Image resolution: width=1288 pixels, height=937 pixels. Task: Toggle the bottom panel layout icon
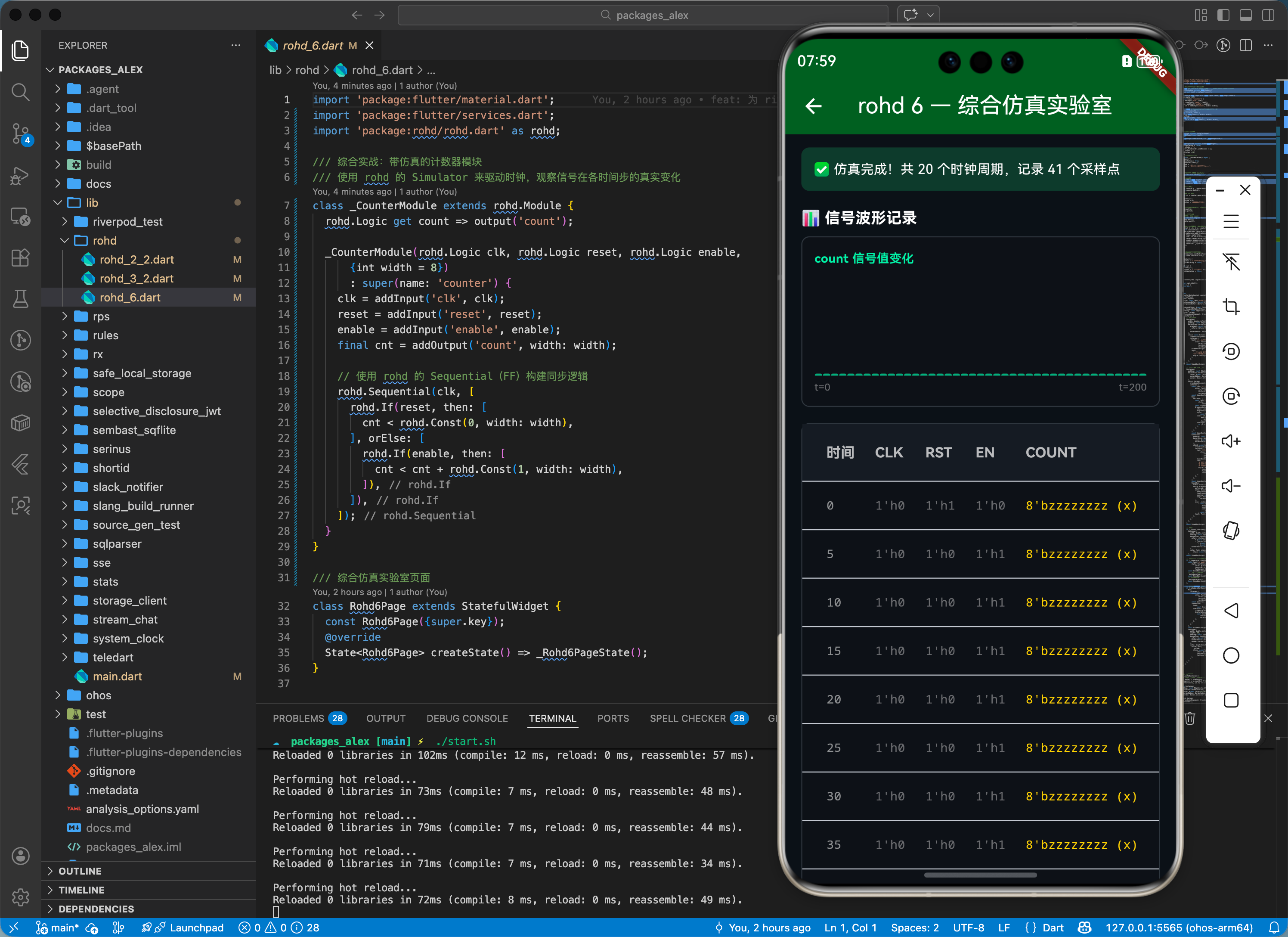point(1245,16)
